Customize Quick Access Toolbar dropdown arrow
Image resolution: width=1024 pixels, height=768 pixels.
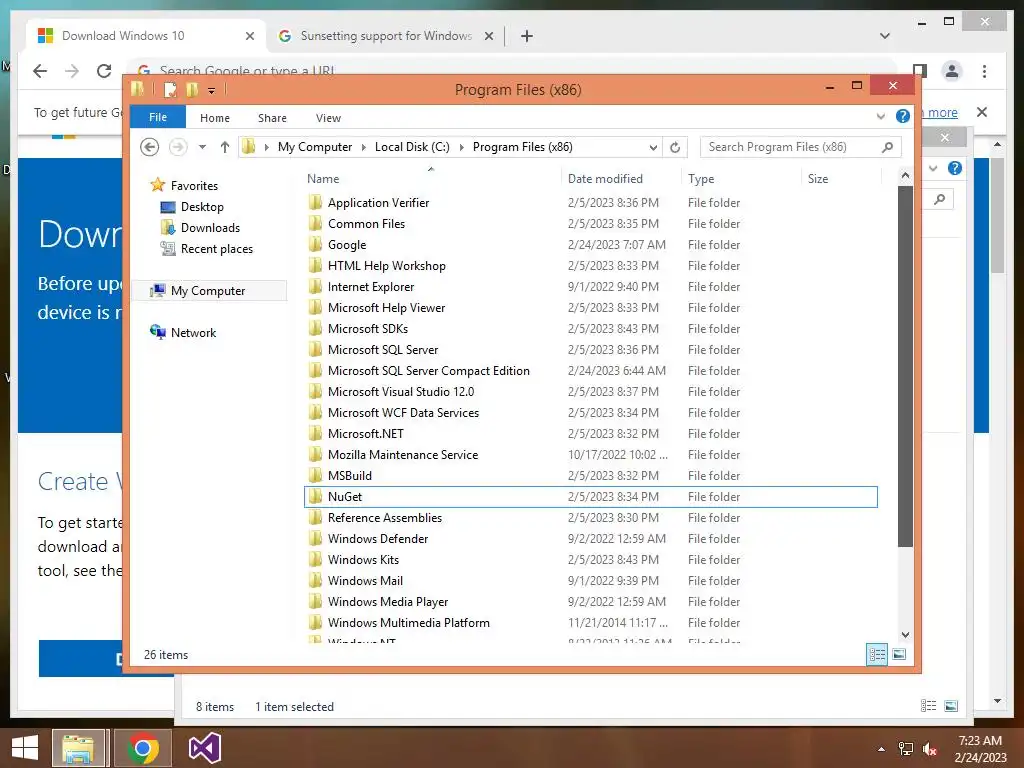(x=212, y=91)
